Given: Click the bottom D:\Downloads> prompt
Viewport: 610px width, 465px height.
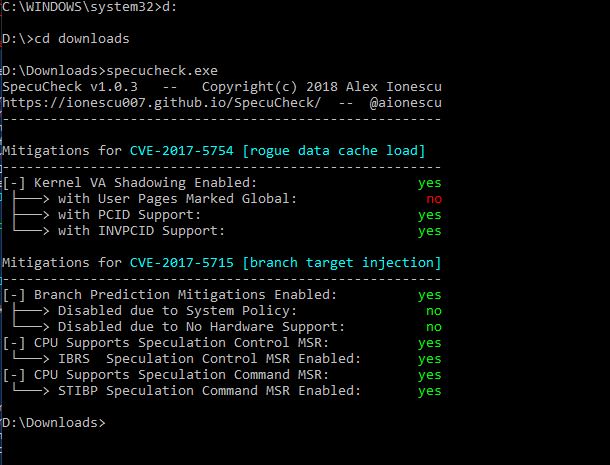Looking at the screenshot, I should (50, 423).
